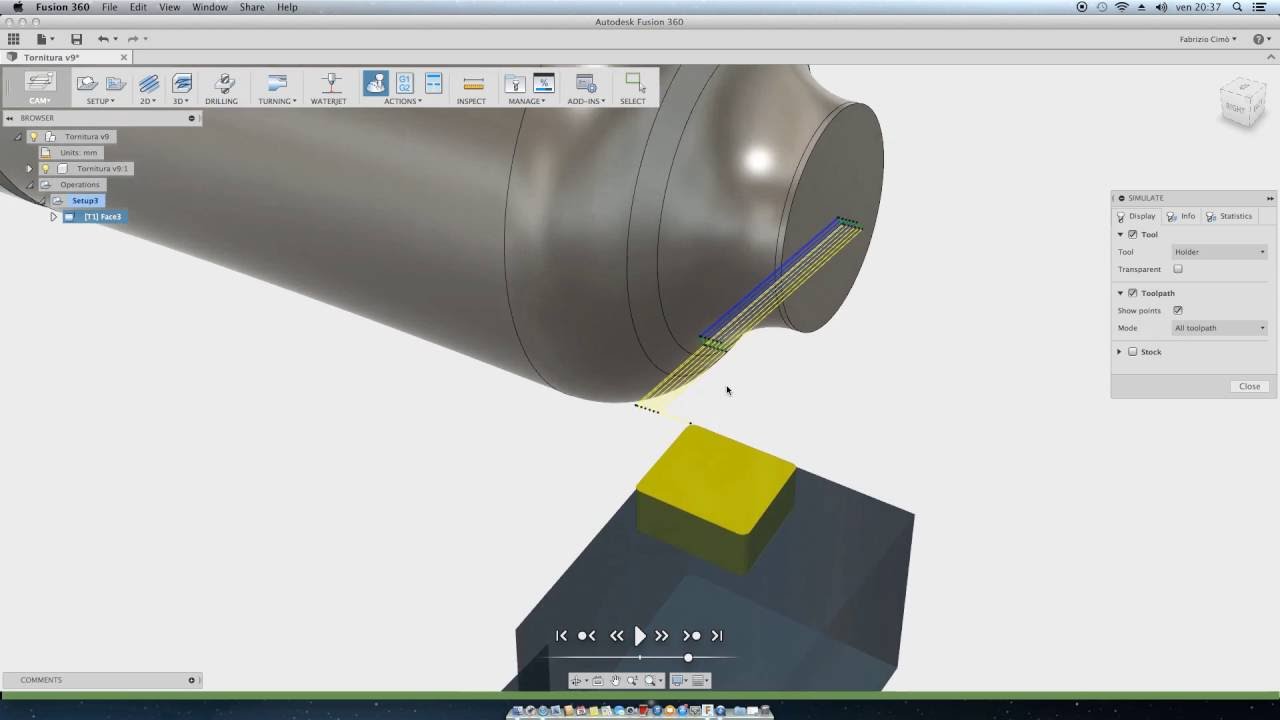Open the View menu
The width and height of the screenshot is (1280, 720).
click(x=169, y=7)
